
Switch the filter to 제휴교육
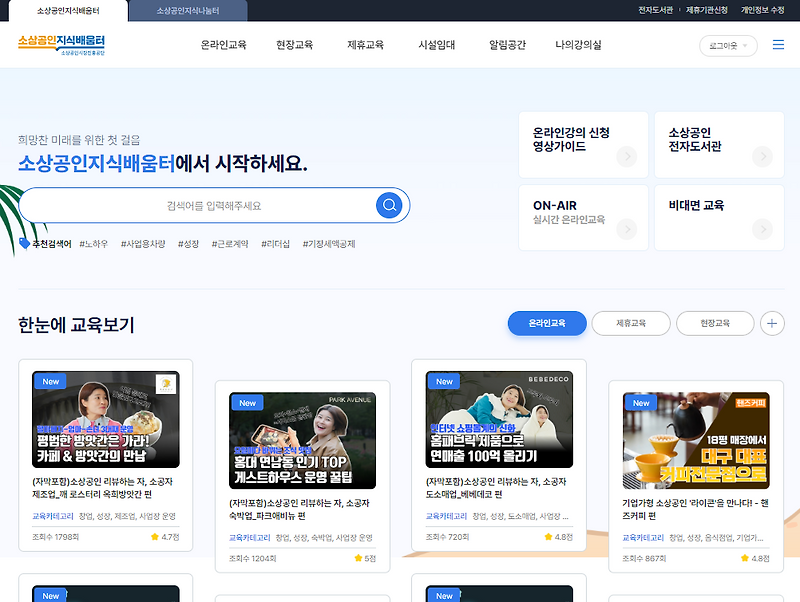[630, 323]
